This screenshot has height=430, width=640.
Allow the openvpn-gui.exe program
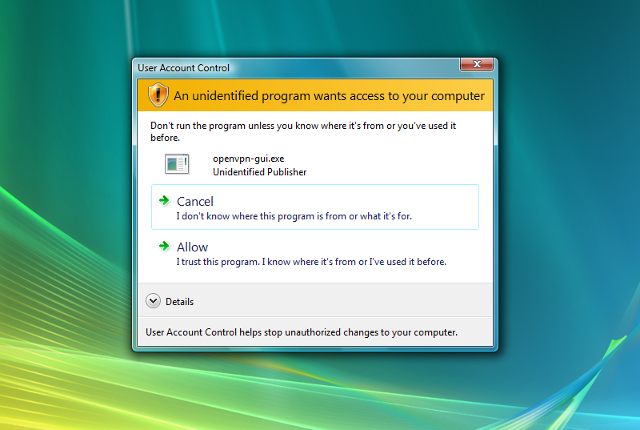(315, 253)
